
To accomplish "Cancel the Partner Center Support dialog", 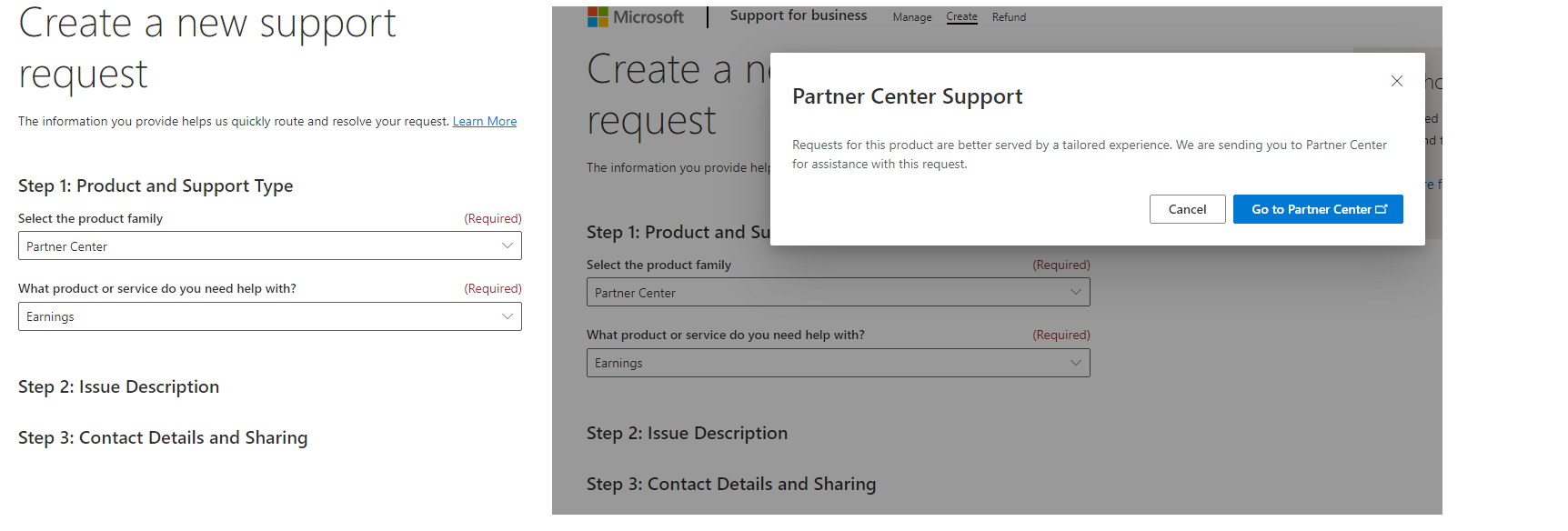I will (1187, 209).
